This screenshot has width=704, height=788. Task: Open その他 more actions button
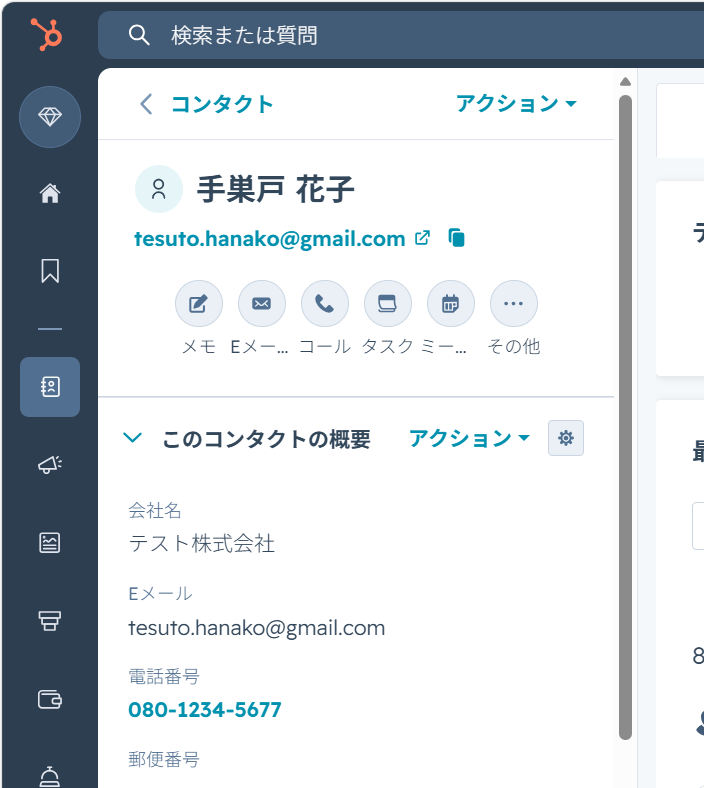tap(514, 304)
